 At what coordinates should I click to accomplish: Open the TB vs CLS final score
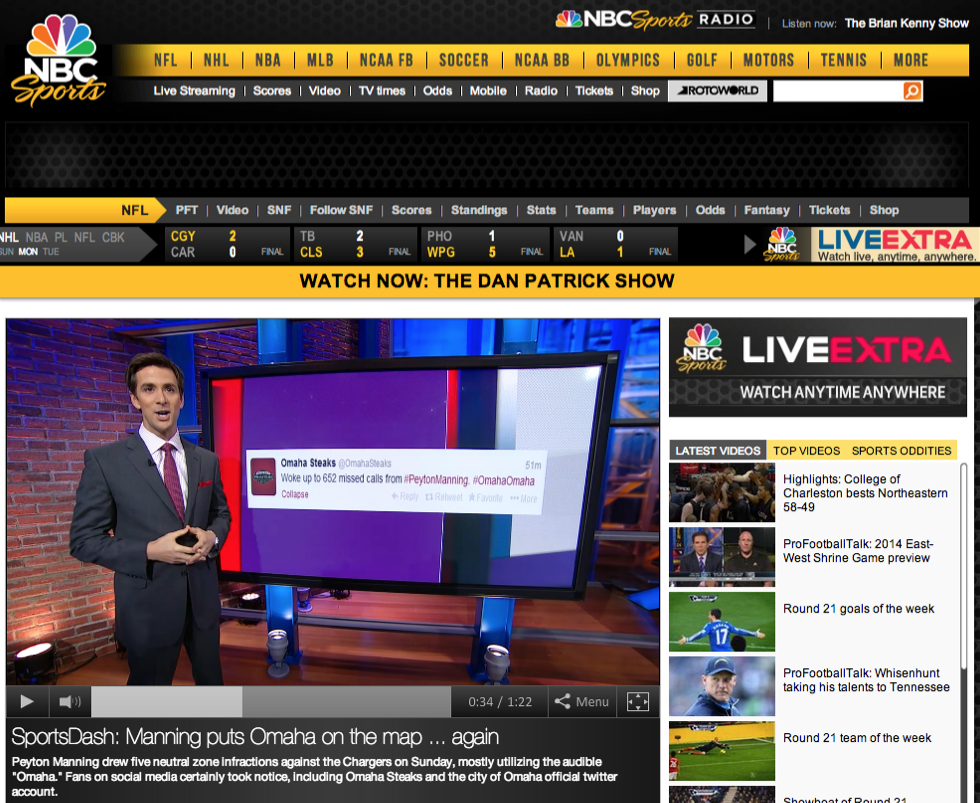(355, 244)
